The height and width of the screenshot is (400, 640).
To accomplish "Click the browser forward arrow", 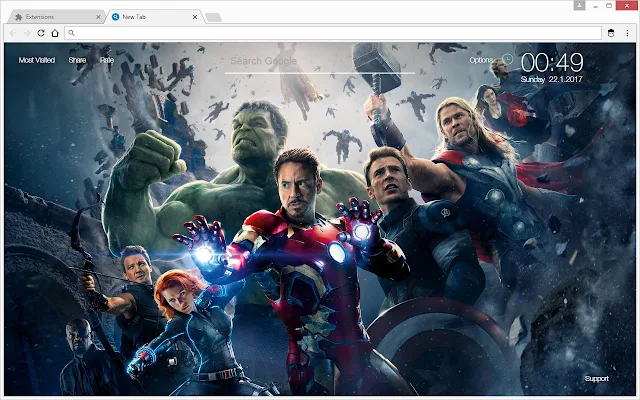I will coord(27,33).
